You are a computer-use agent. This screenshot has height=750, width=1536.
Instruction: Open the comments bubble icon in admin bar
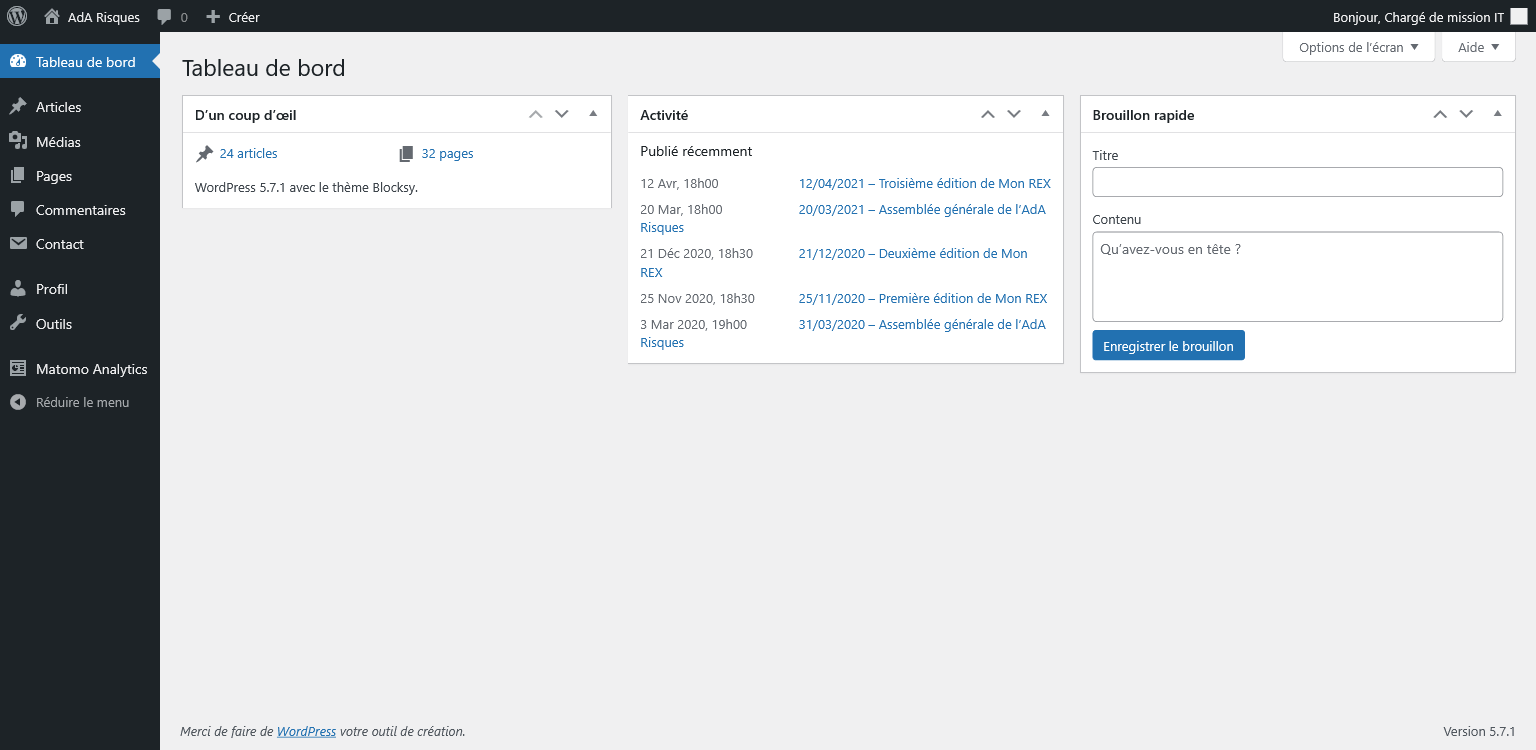[x=165, y=18]
